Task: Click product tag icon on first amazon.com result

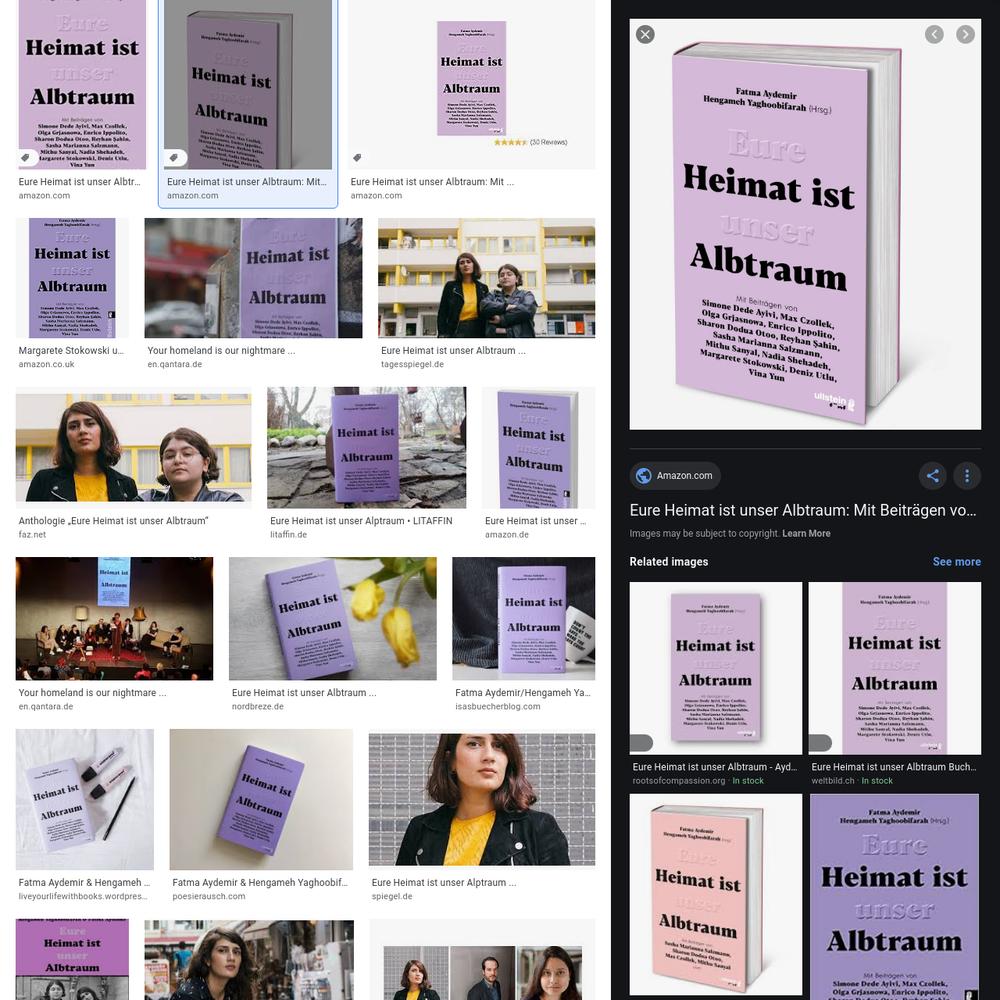Action: [25, 157]
